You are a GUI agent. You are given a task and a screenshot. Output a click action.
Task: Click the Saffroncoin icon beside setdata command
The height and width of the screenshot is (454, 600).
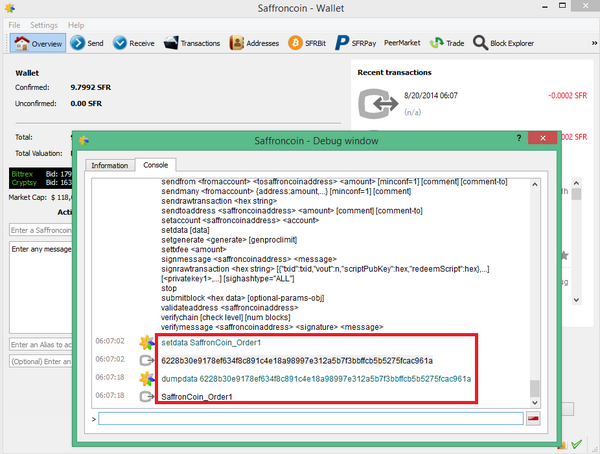coord(147,342)
